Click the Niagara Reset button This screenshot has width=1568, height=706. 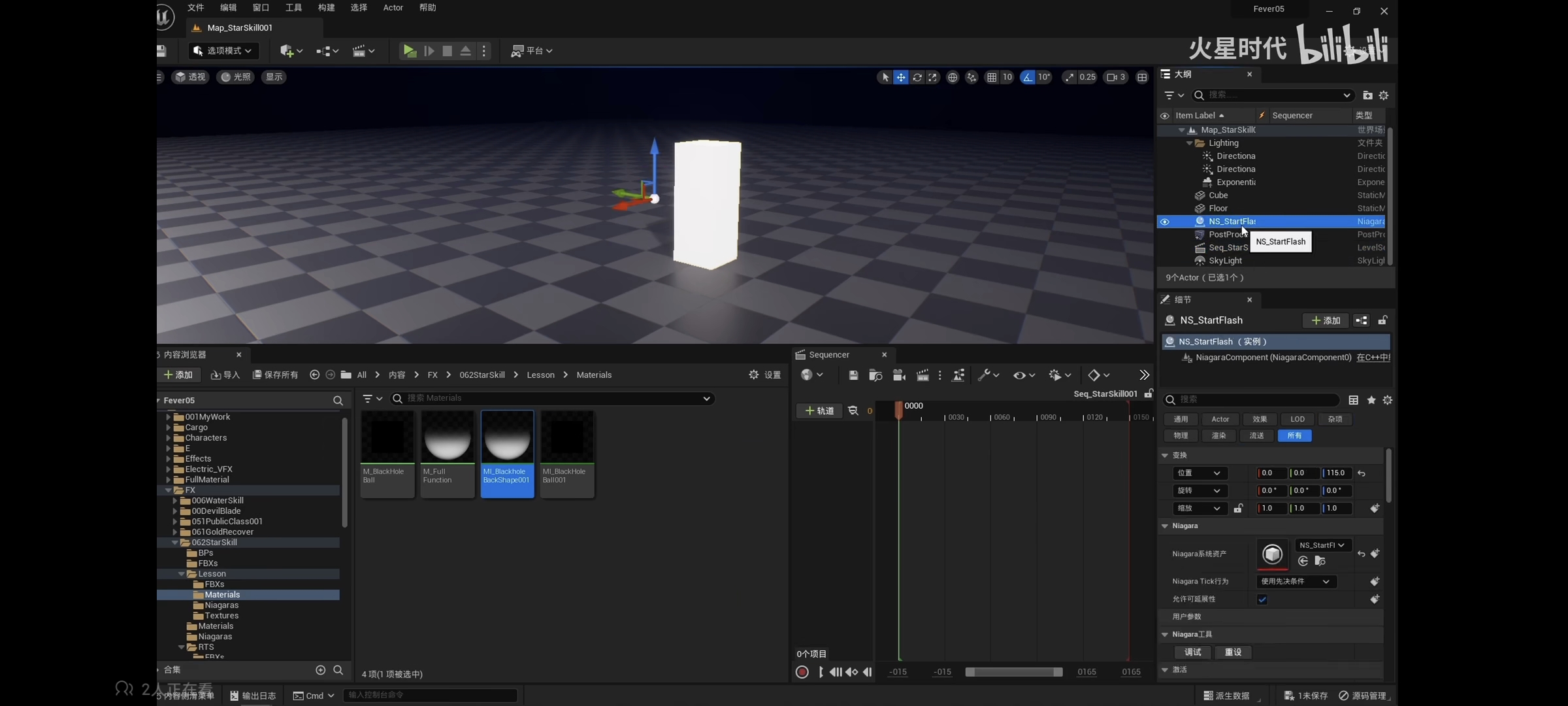tap(1233, 652)
